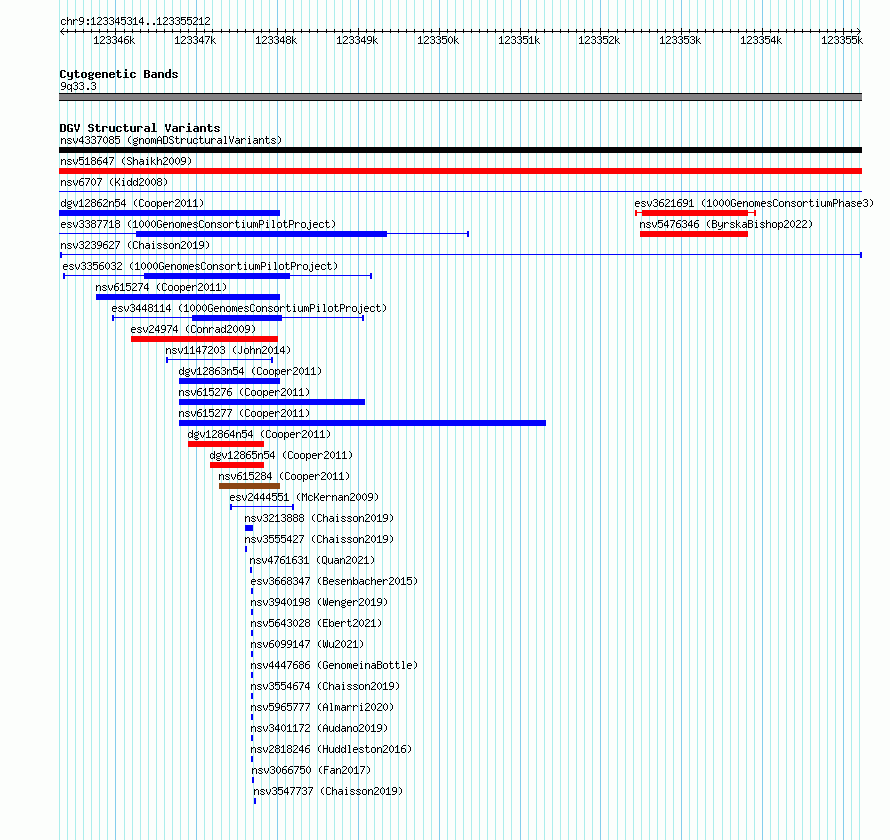Screen dimensions: 890x840
Task: Open nsv3239627 (Chaisson2019) label
Action: [135, 245]
